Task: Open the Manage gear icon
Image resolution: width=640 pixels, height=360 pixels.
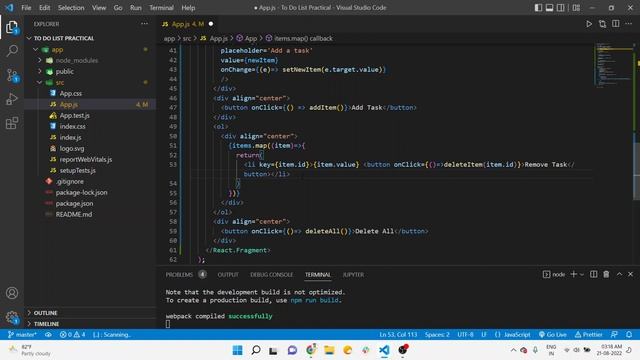Action: click(x=12, y=317)
